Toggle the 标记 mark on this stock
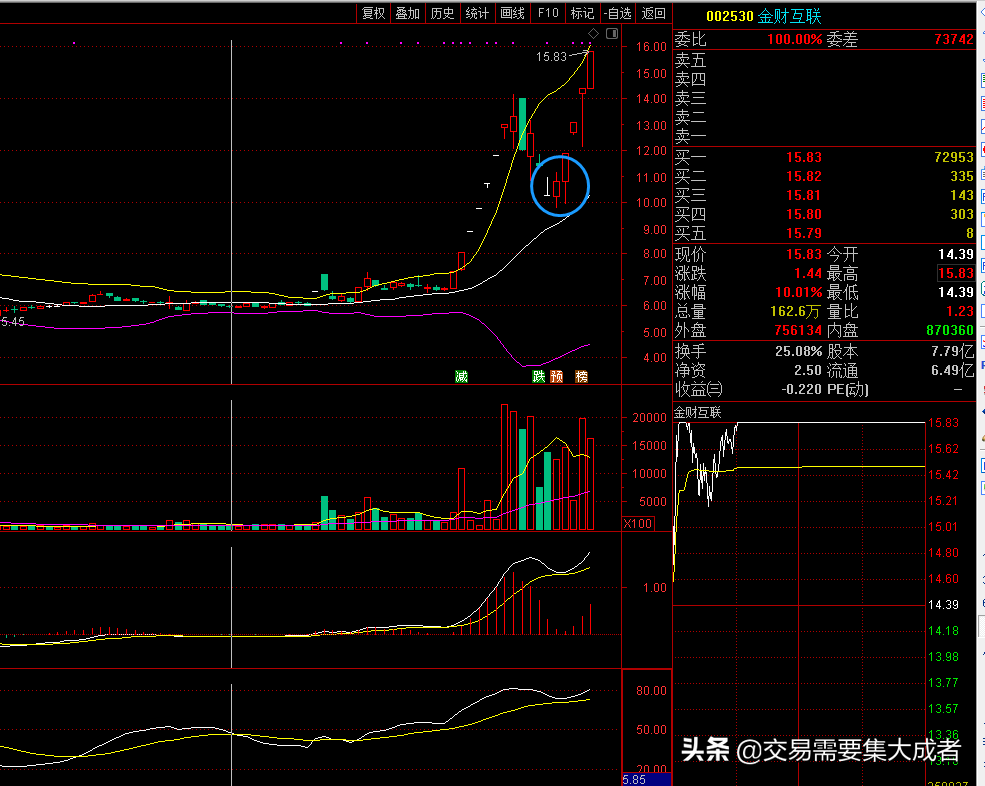This screenshot has height=786, width=985. click(582, 13)
